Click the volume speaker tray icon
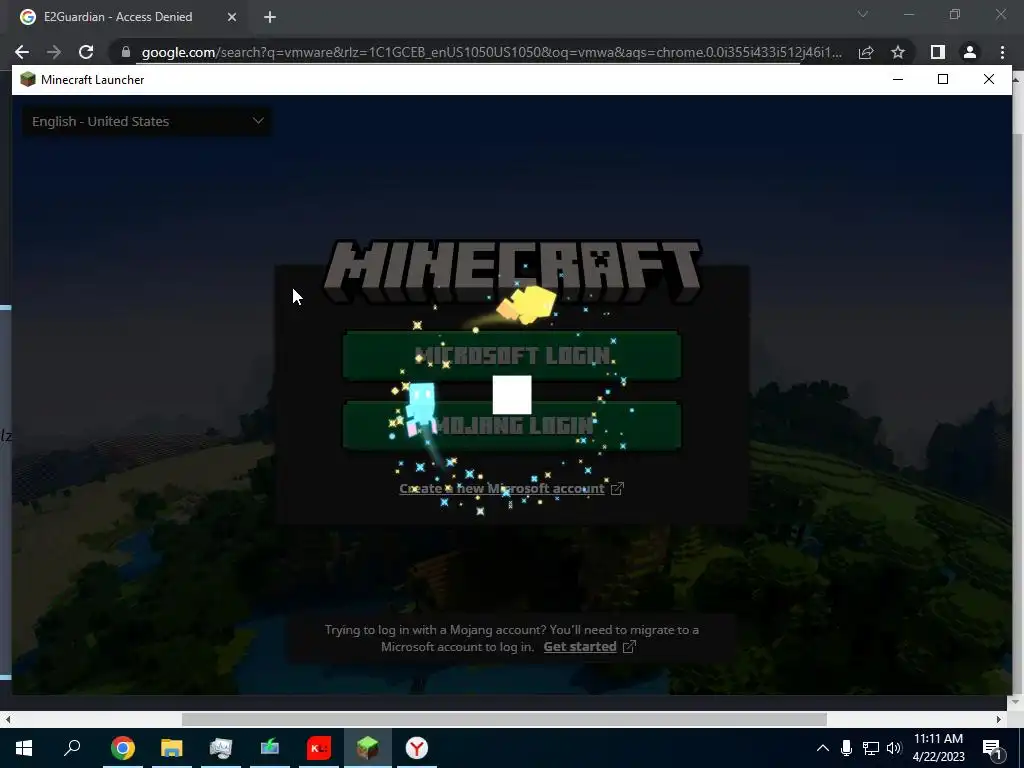Image resolution: width=1024 pixels, height=768 pixels. [894, 748]
